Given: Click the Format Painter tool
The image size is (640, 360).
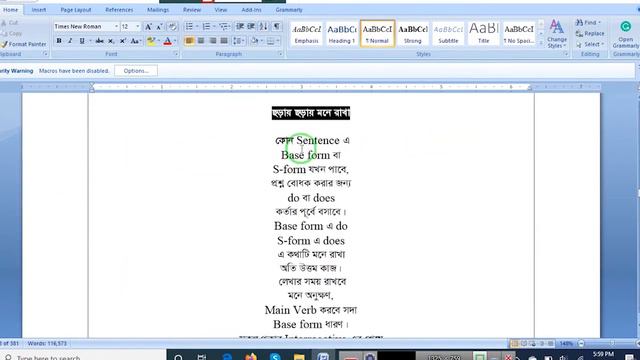Looking at the screenshot, I should click(24, 44).
